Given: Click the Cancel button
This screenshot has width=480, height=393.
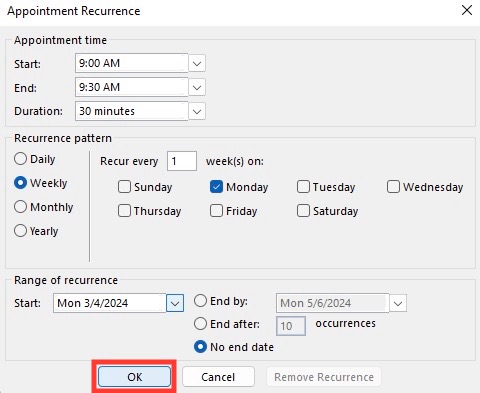Looking at the screenshot, I should (x=218, y=377).
